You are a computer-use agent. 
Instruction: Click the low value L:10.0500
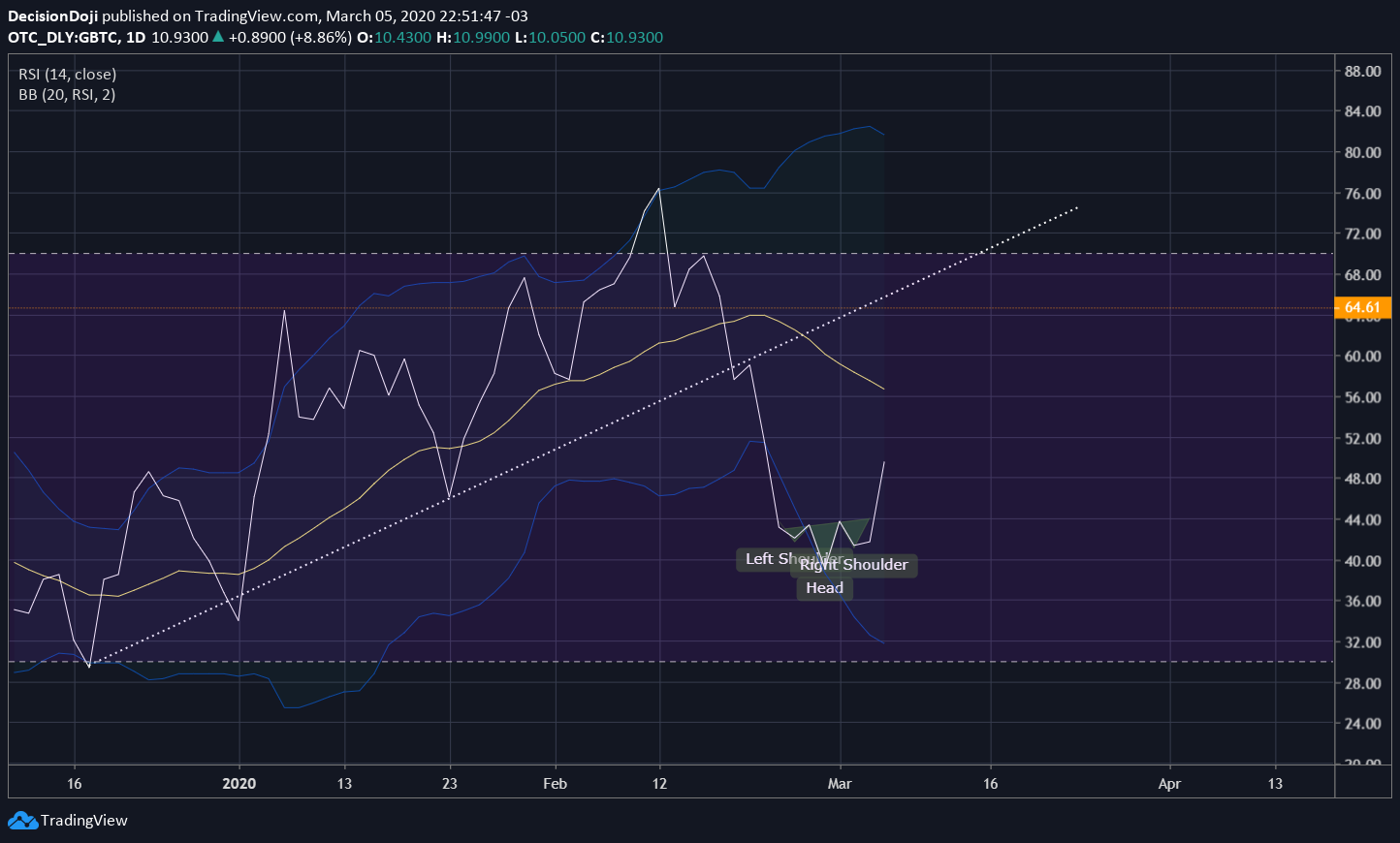550,38
